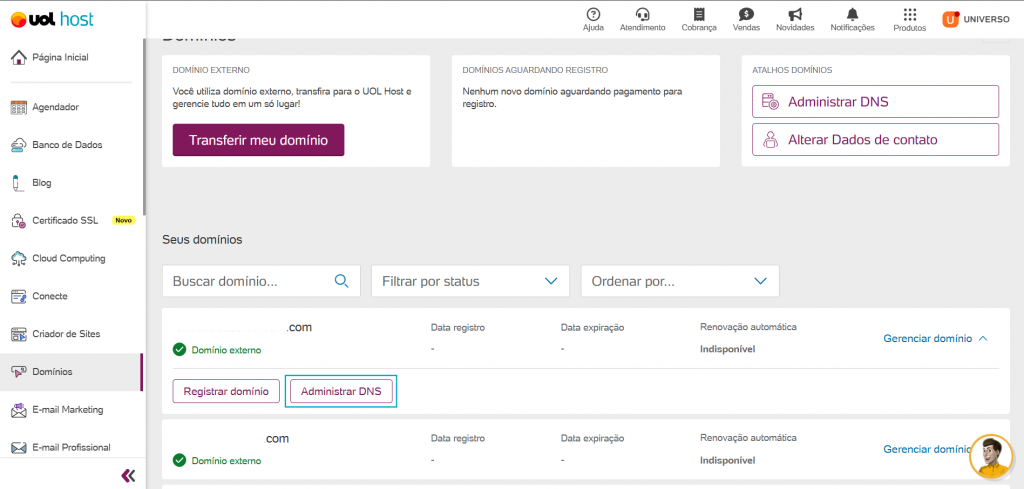The width and height of the screenshot is (1024, 489).
Task: Open the Notificações bell icon
Action: (x=852, y=15)
